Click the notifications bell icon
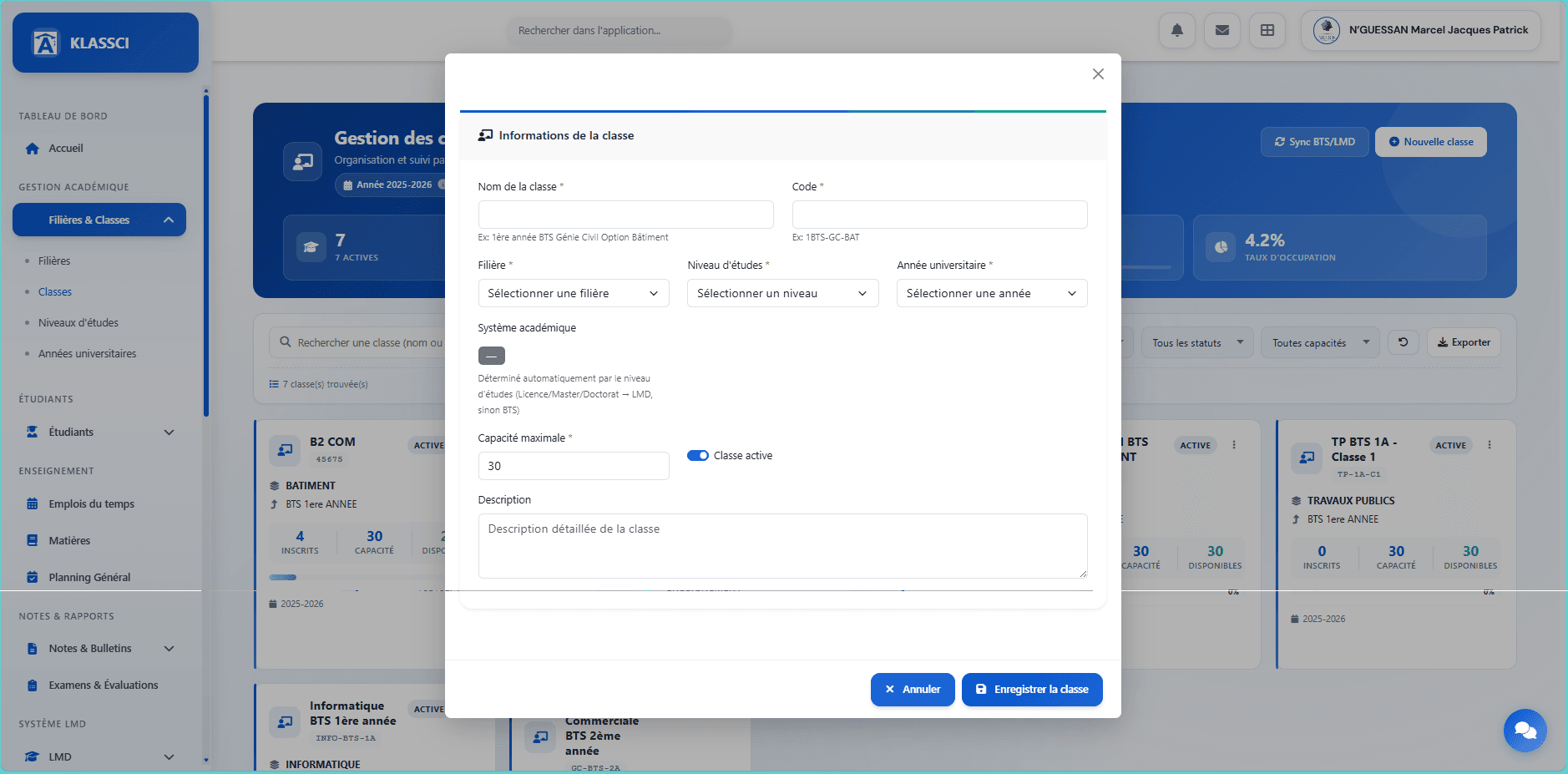Image resolution: width=1568 pixels, height=774 pixels. coord(1176,31)
